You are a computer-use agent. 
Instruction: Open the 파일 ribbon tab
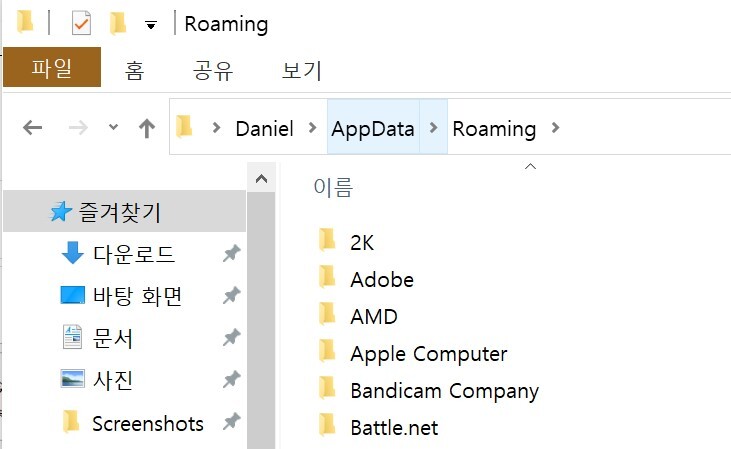(52, 67)
